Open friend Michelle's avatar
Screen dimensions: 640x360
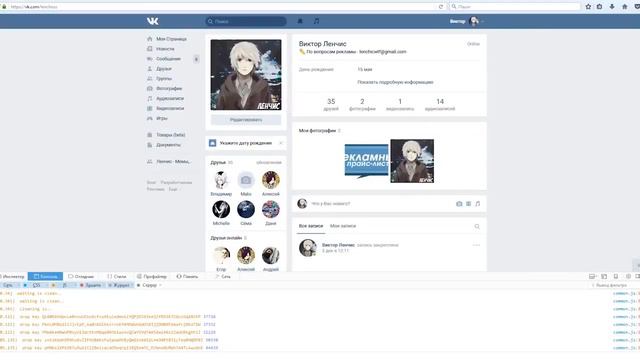221,209
